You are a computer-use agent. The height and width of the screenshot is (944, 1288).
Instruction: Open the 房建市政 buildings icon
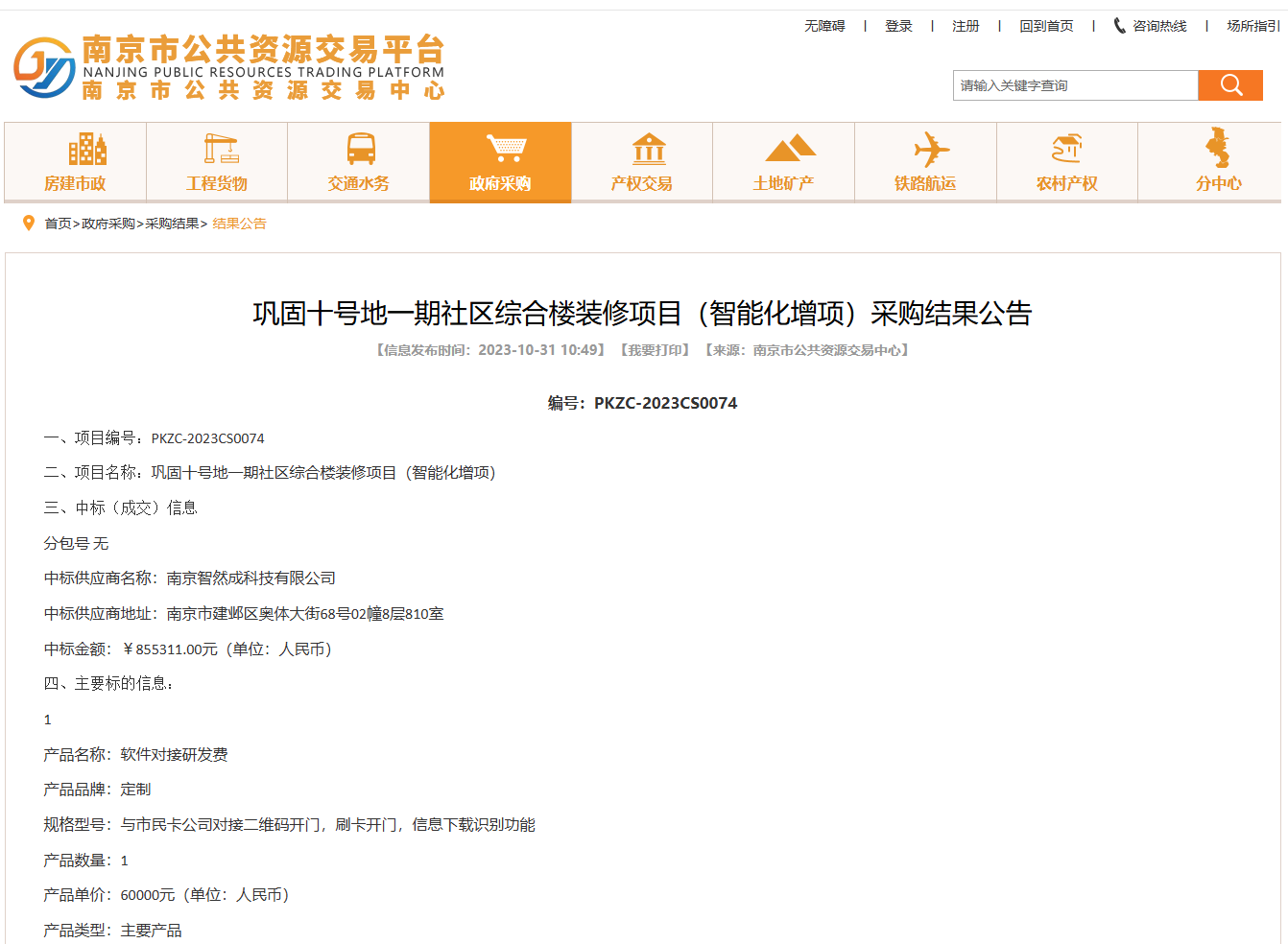pyautogui.click(x=86, y=150)
